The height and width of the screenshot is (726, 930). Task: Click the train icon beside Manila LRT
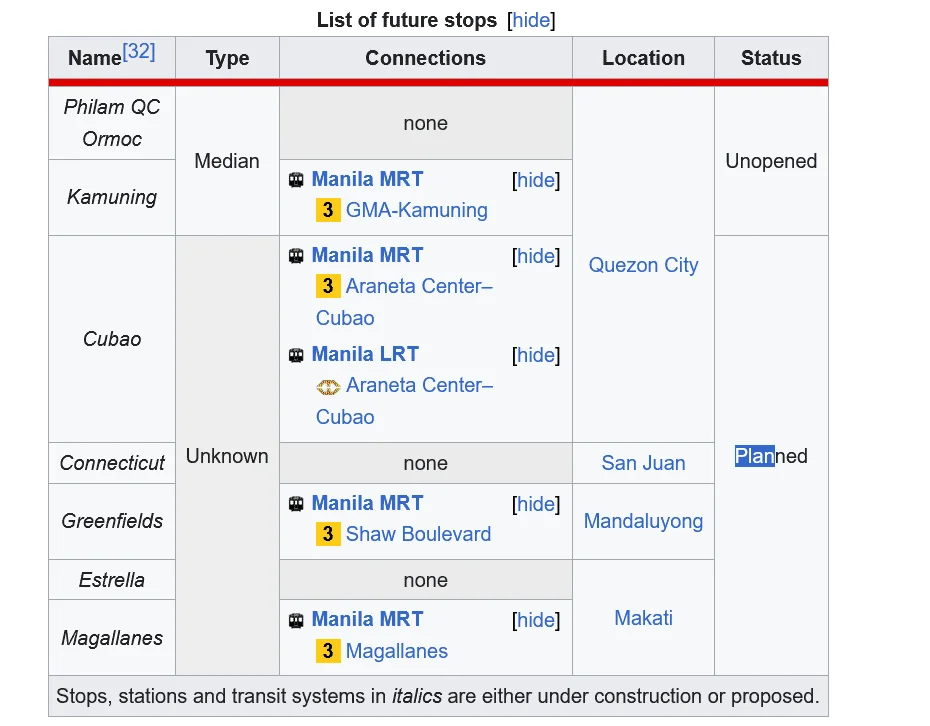[296, 355]
